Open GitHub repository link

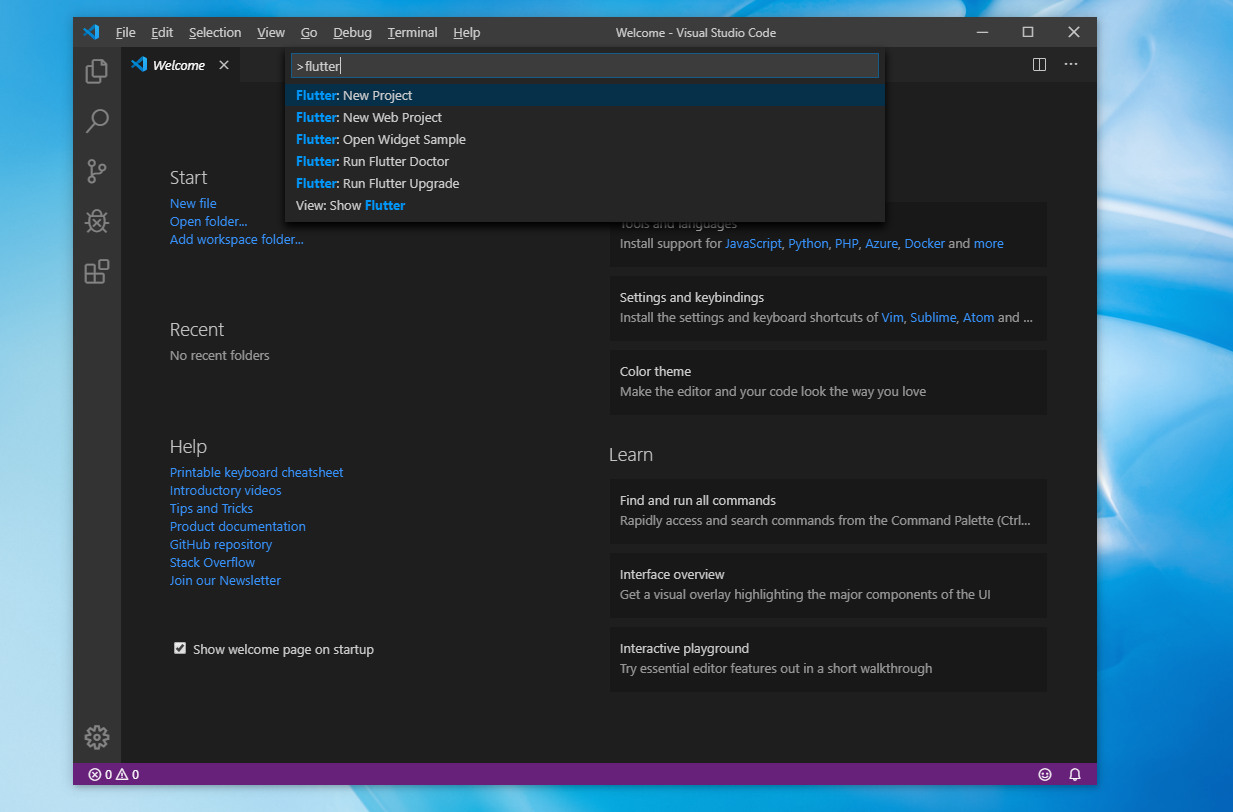[221, 544]
